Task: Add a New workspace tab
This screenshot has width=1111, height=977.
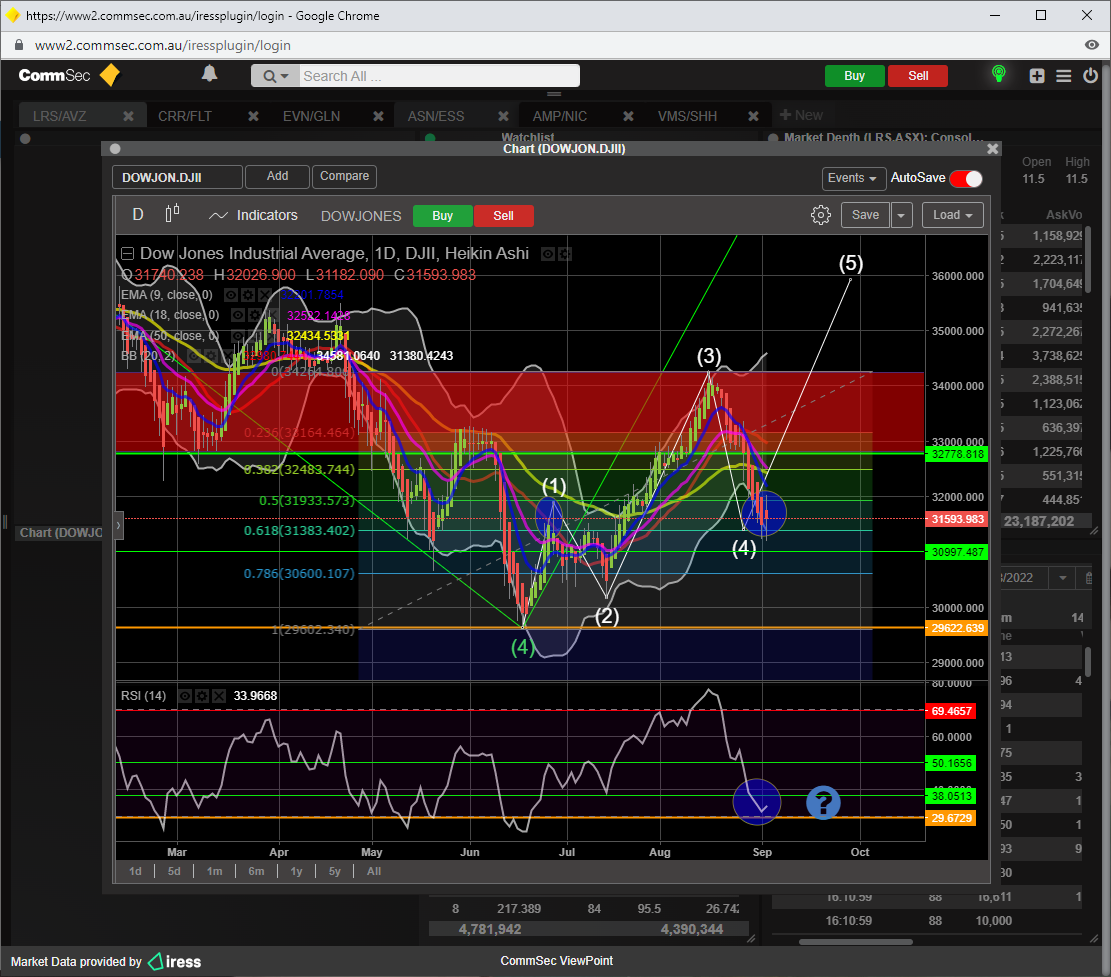Action: tap(801, 115)
